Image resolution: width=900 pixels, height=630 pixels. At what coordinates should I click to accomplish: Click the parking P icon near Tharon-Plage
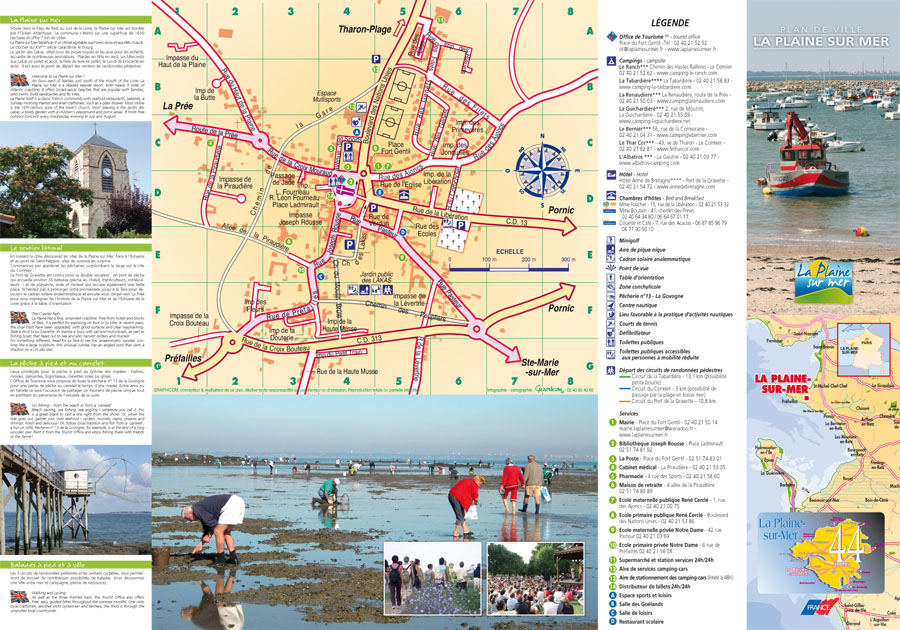coord(375,59)
